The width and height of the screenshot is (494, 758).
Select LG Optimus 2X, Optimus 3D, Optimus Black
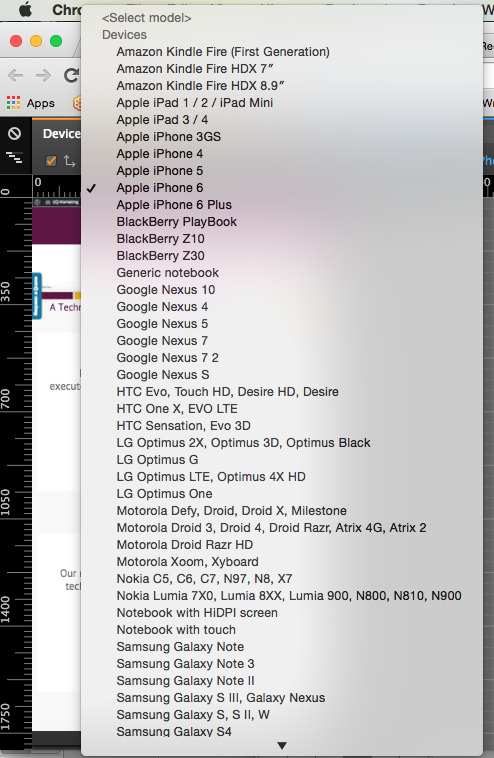[282, 443]
